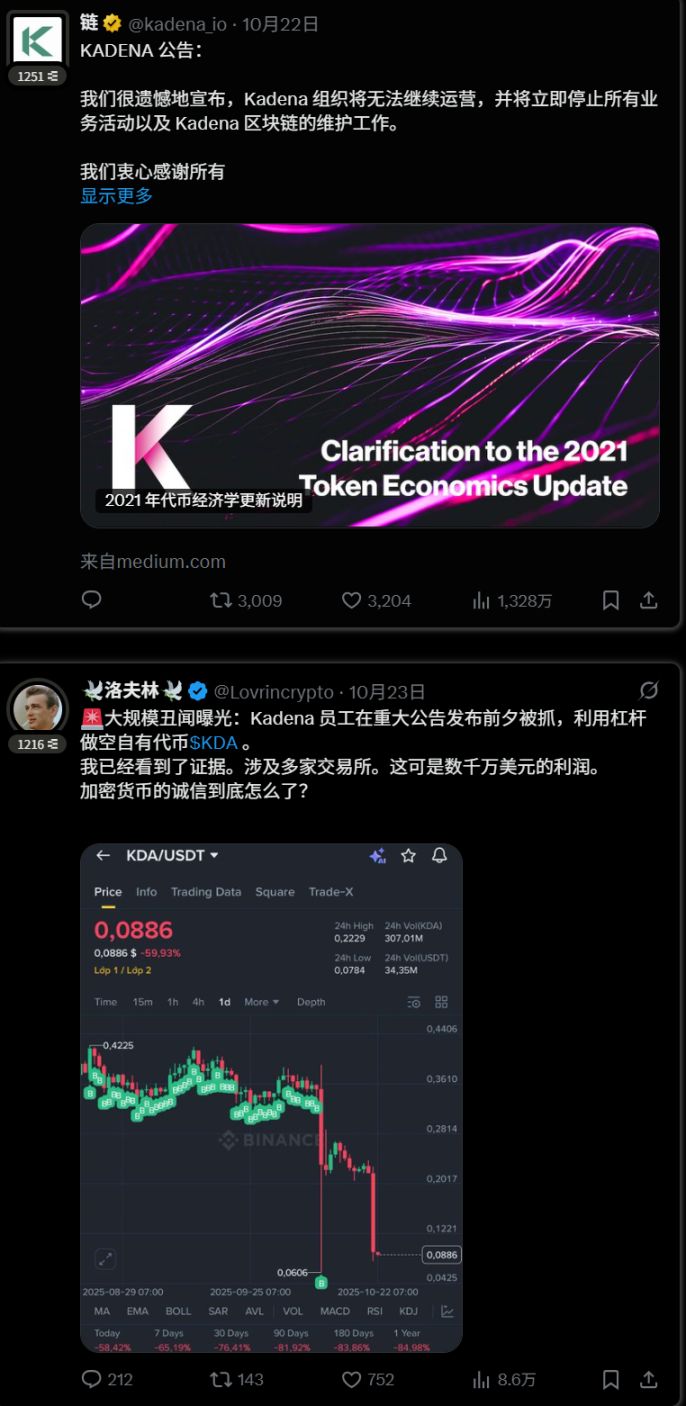Expand the post with 显示更多

pos(117,196)
